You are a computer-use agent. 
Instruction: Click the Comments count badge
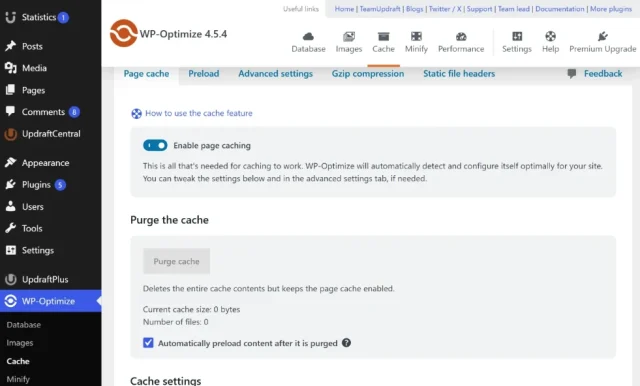point(74,112)
